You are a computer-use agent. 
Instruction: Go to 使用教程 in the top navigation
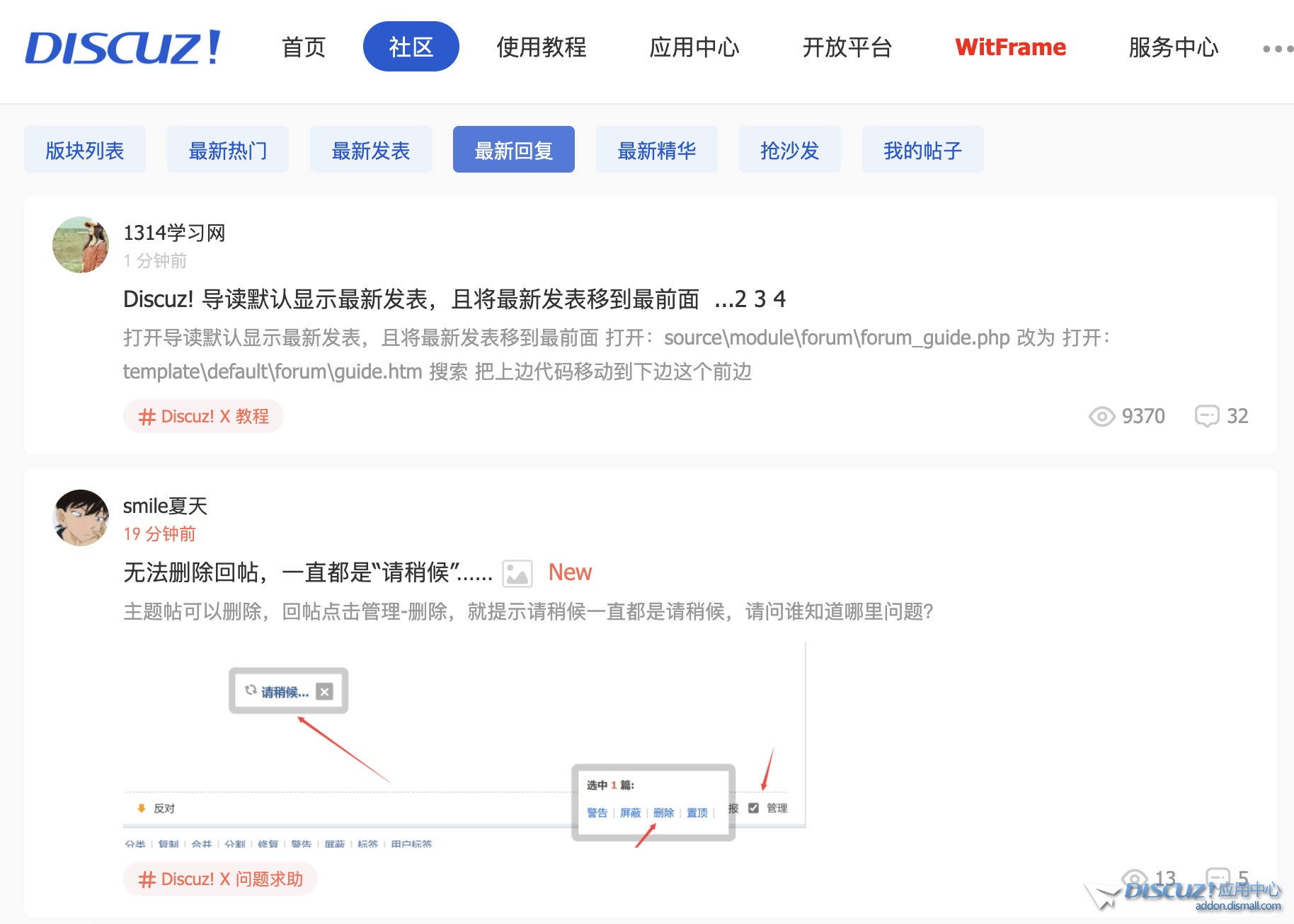542,47
